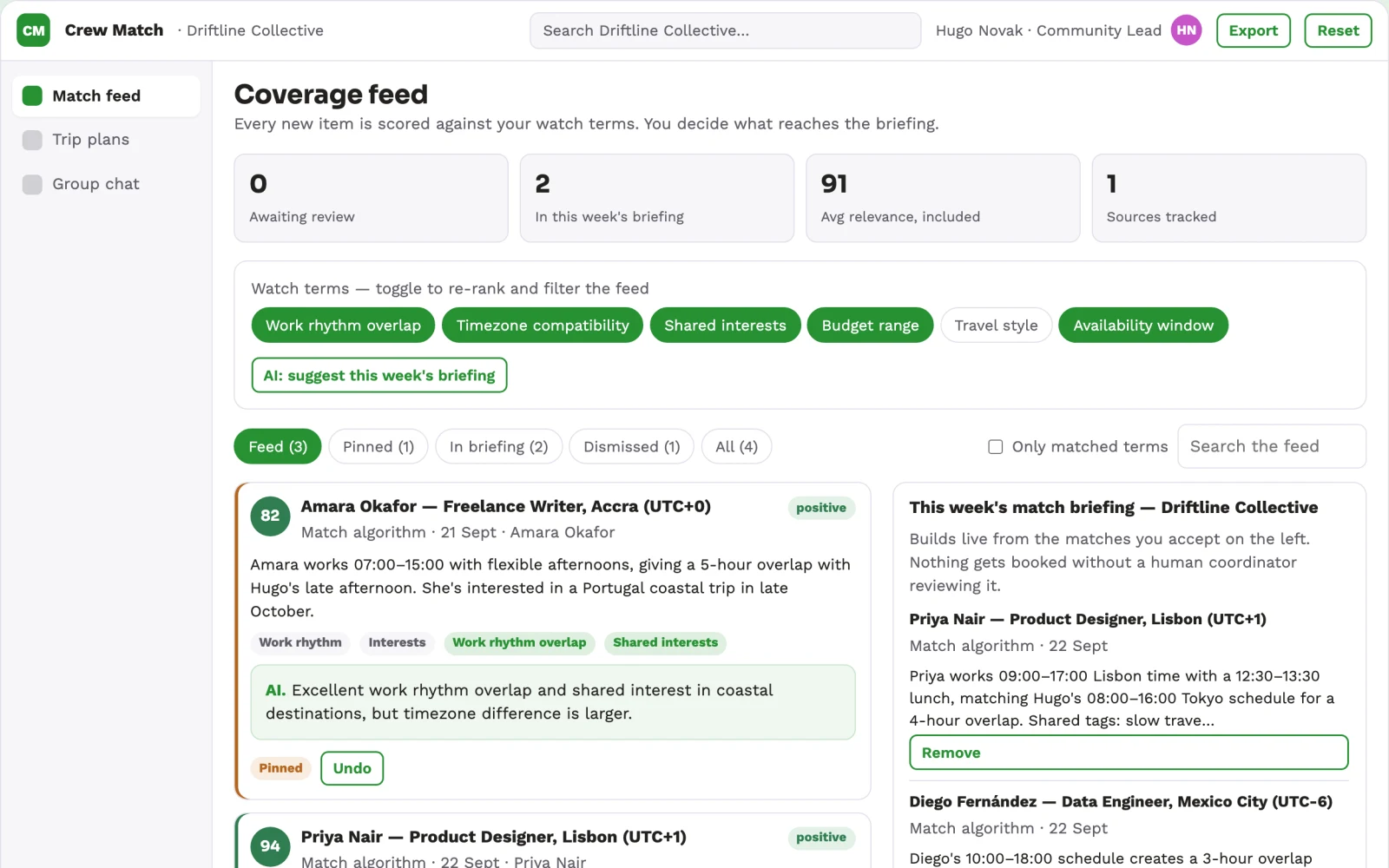Open the Dismissed (1) tab
This screenshot has width=1389, height=868.
click(x=631, y=447)
